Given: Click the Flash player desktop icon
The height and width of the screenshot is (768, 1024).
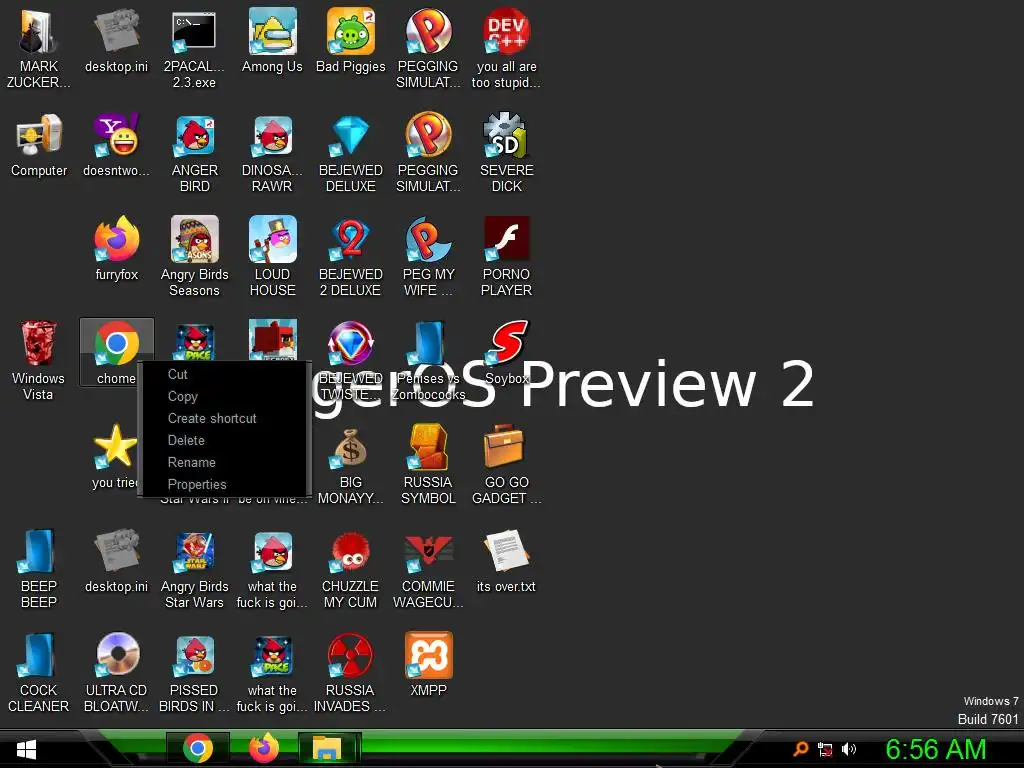Looking at the screenshot, I should (506, 256).
